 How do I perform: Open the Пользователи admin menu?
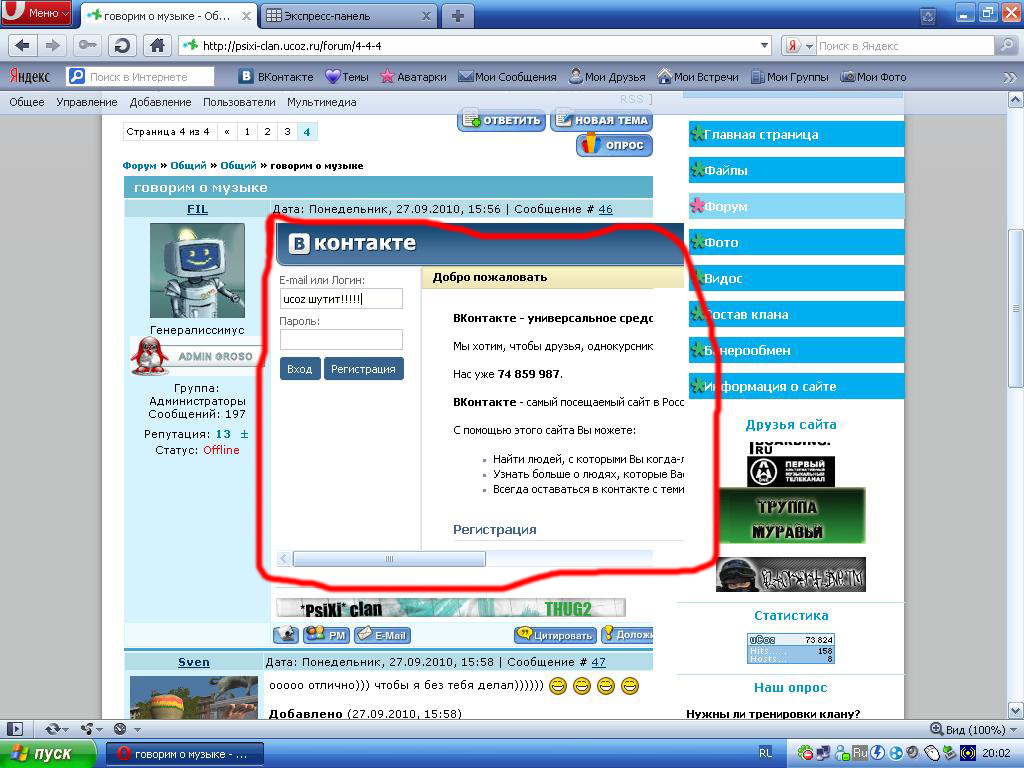(239, 102)
